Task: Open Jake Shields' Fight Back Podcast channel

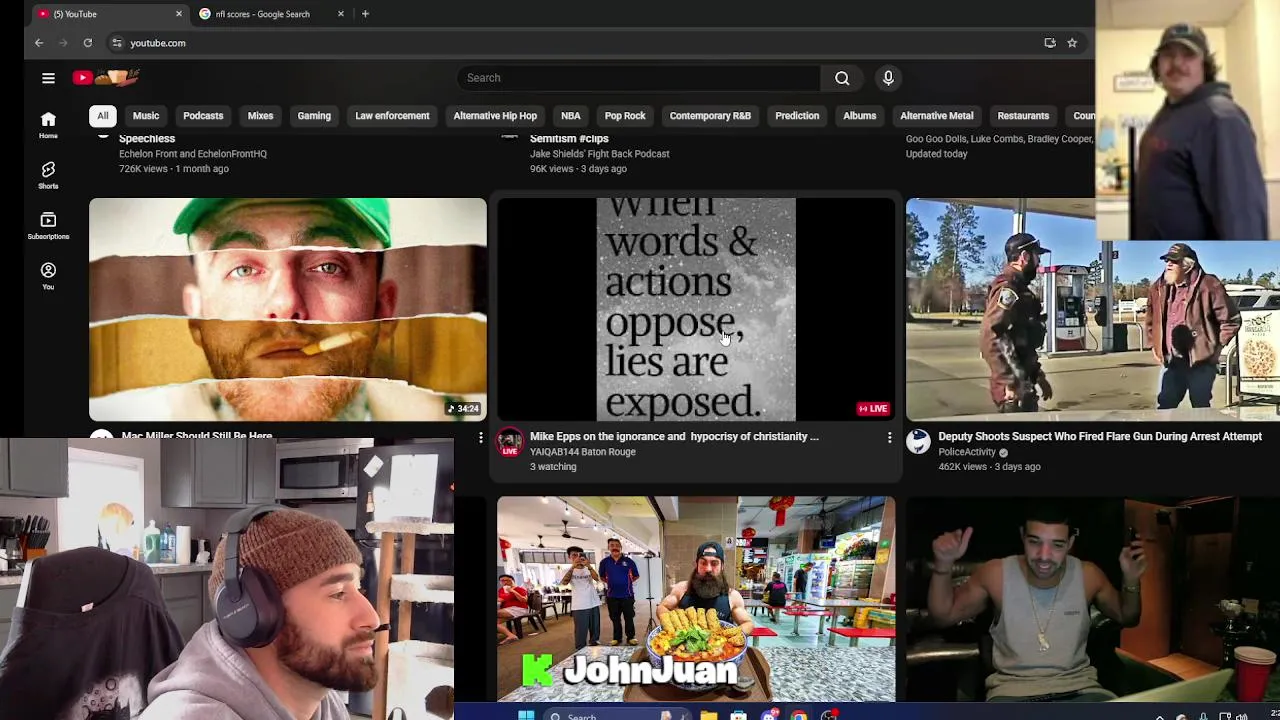Action: tap(599, 154)
